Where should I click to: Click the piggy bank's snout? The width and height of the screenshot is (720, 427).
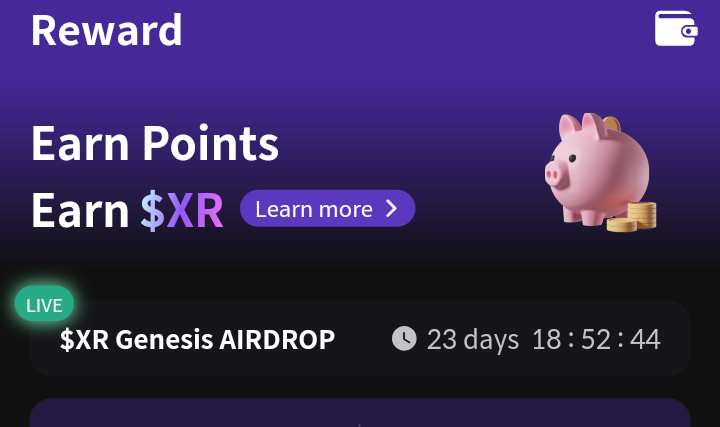click(x=554, y=174)
